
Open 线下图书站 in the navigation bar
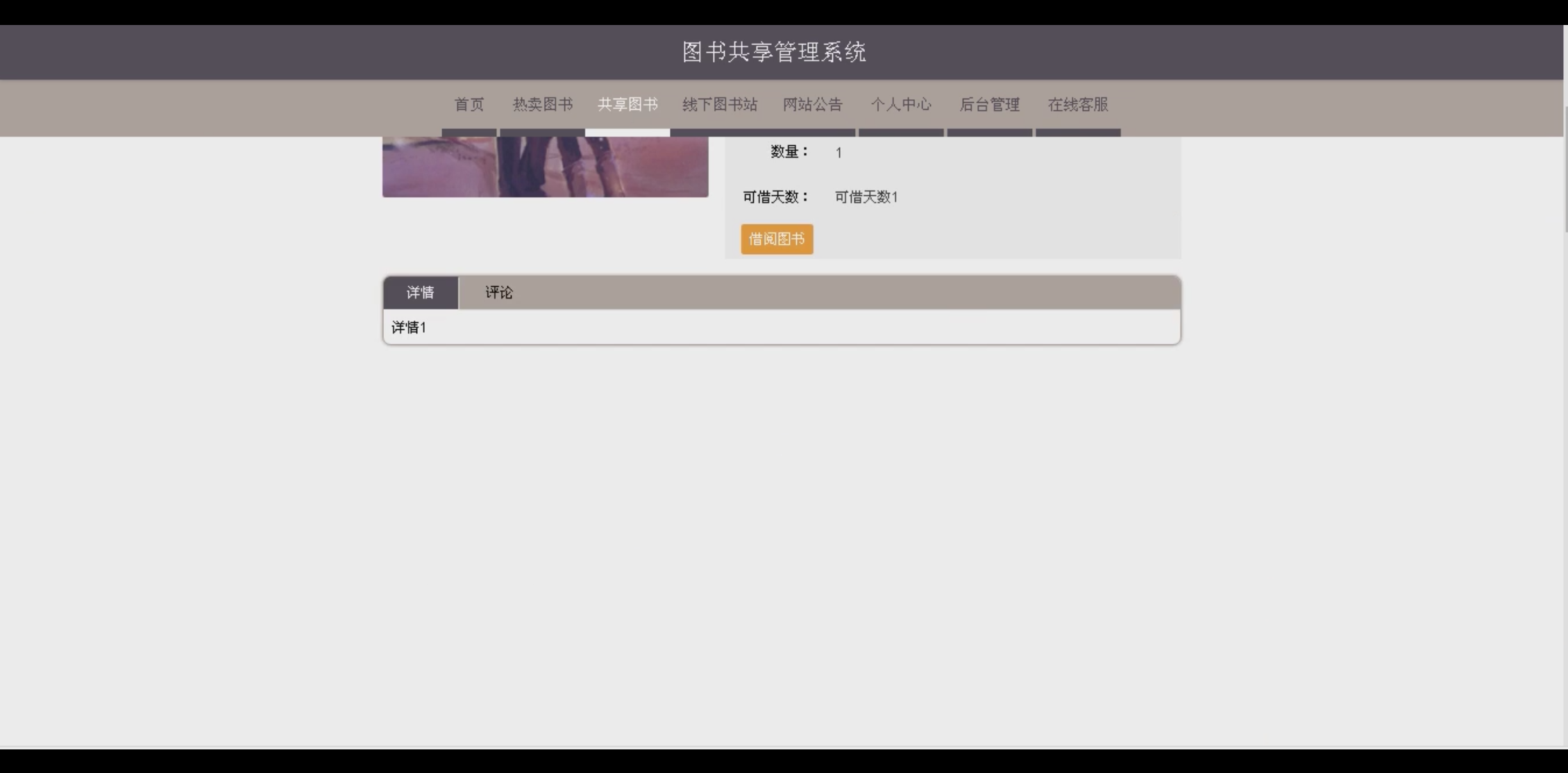pyautogui.click(x=719, y=105)
